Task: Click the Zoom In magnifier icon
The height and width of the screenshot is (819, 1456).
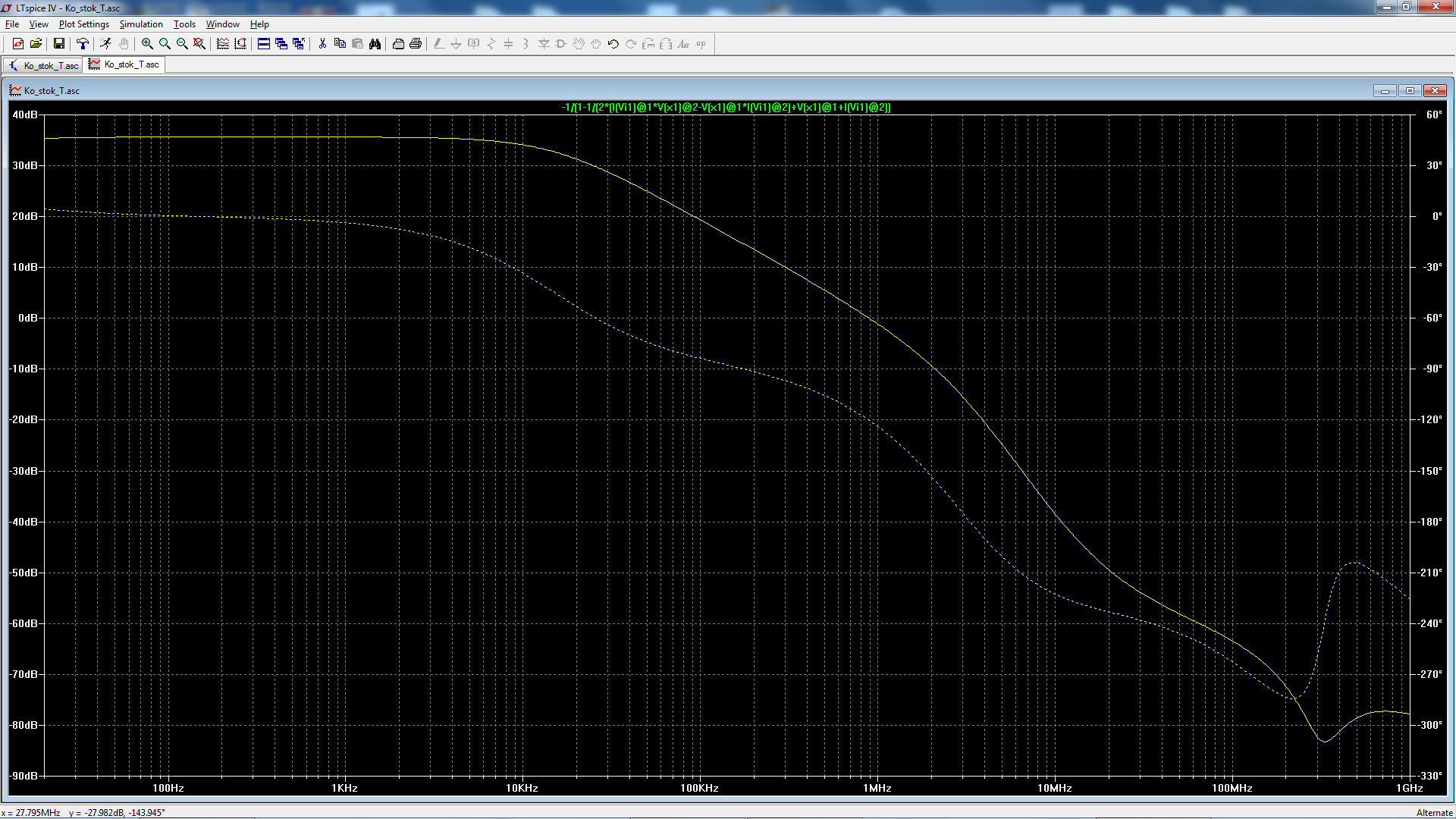Action: pos(147,44)
